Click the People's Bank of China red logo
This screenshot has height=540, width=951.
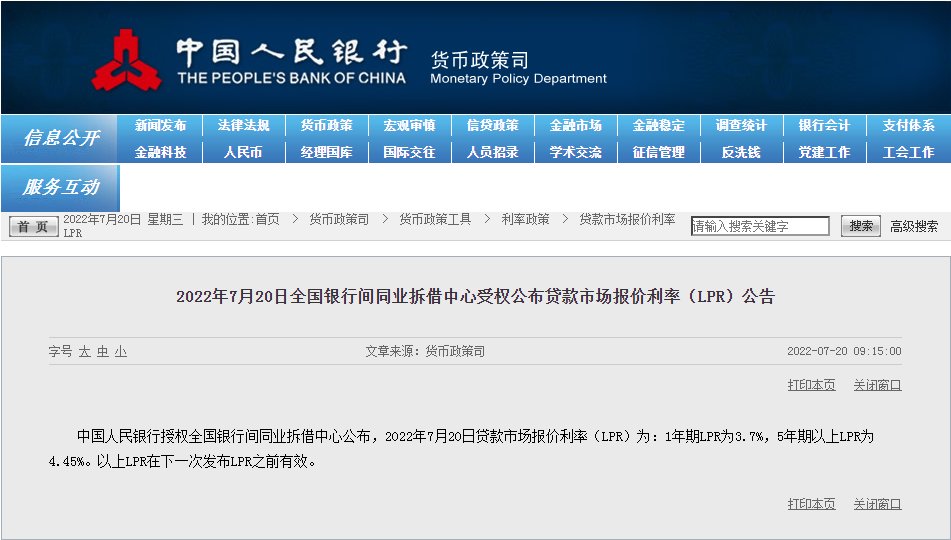point(126,60)
